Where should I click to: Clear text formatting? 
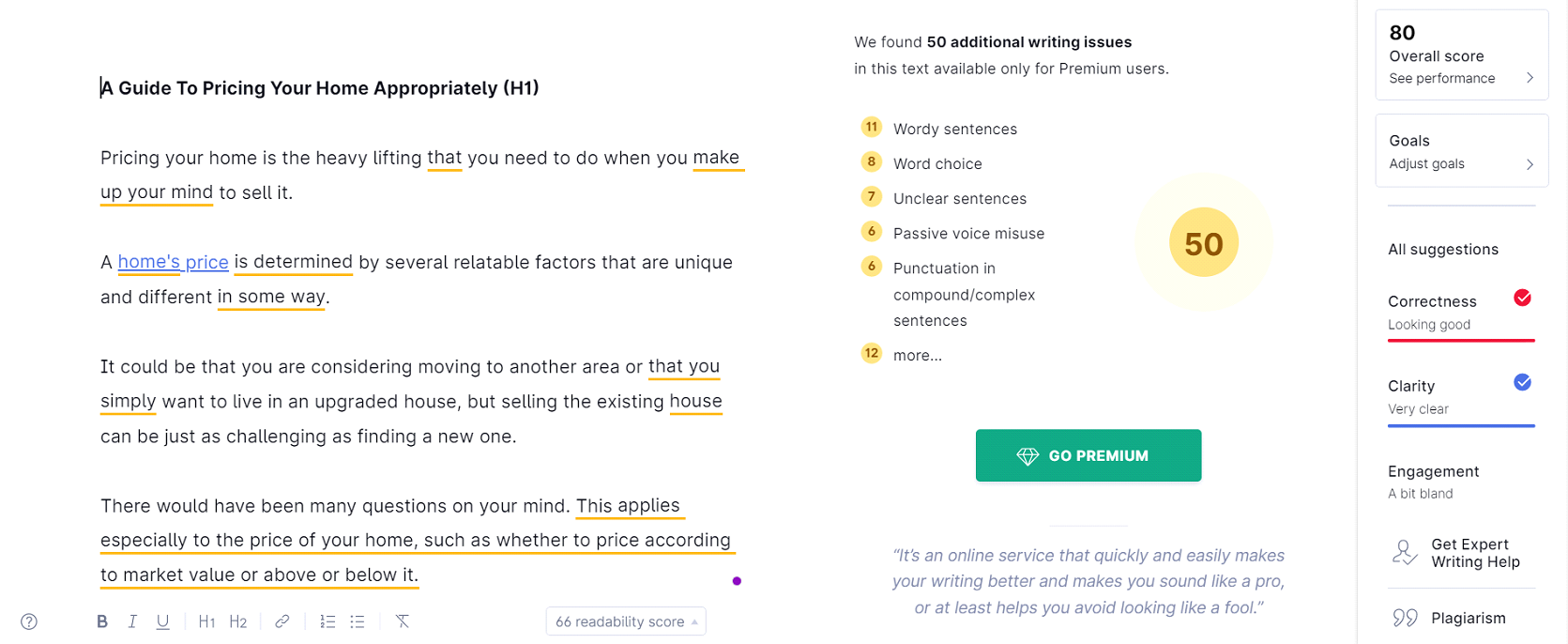402,621
